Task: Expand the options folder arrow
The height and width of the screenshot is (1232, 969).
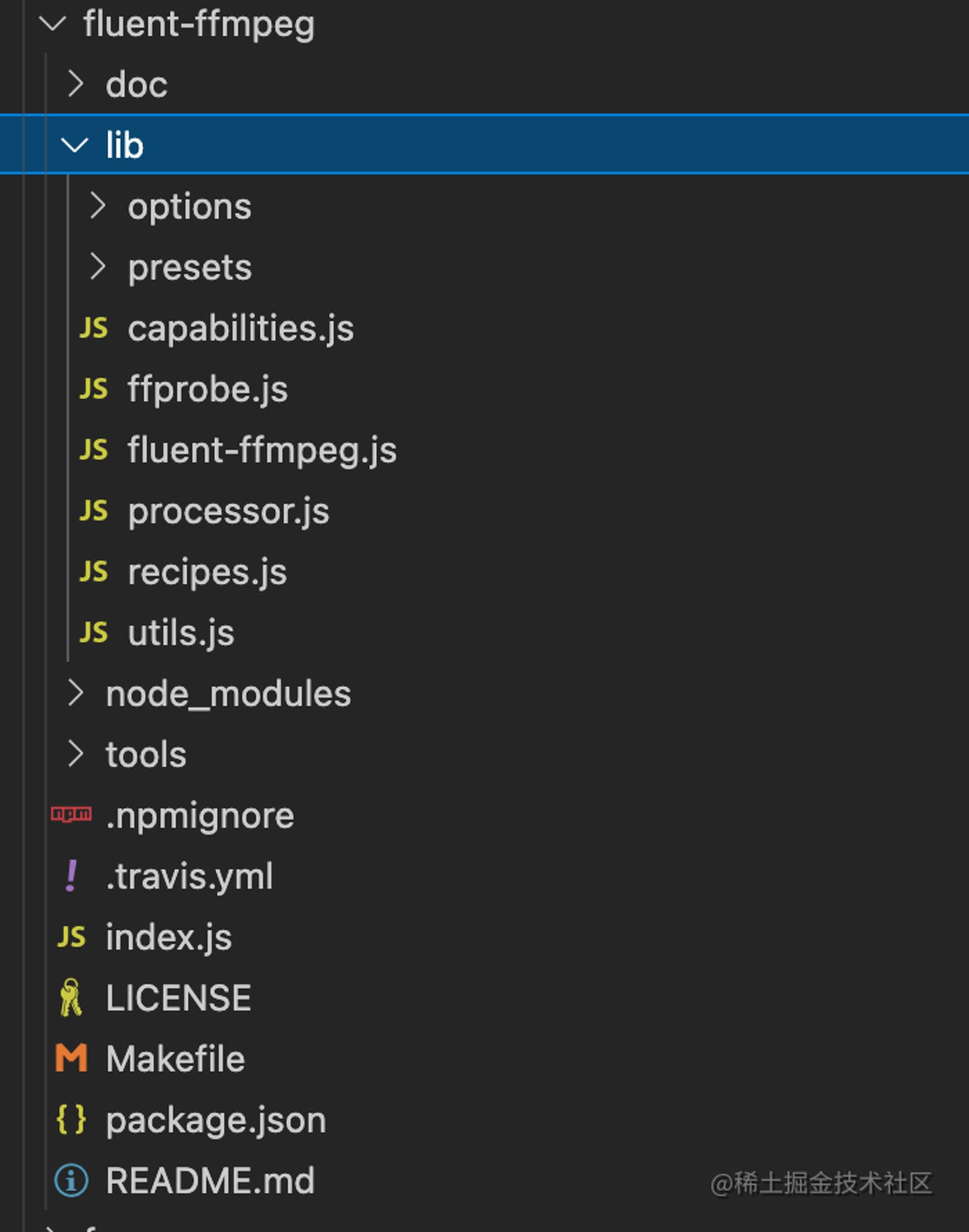Action: [97, 206]
